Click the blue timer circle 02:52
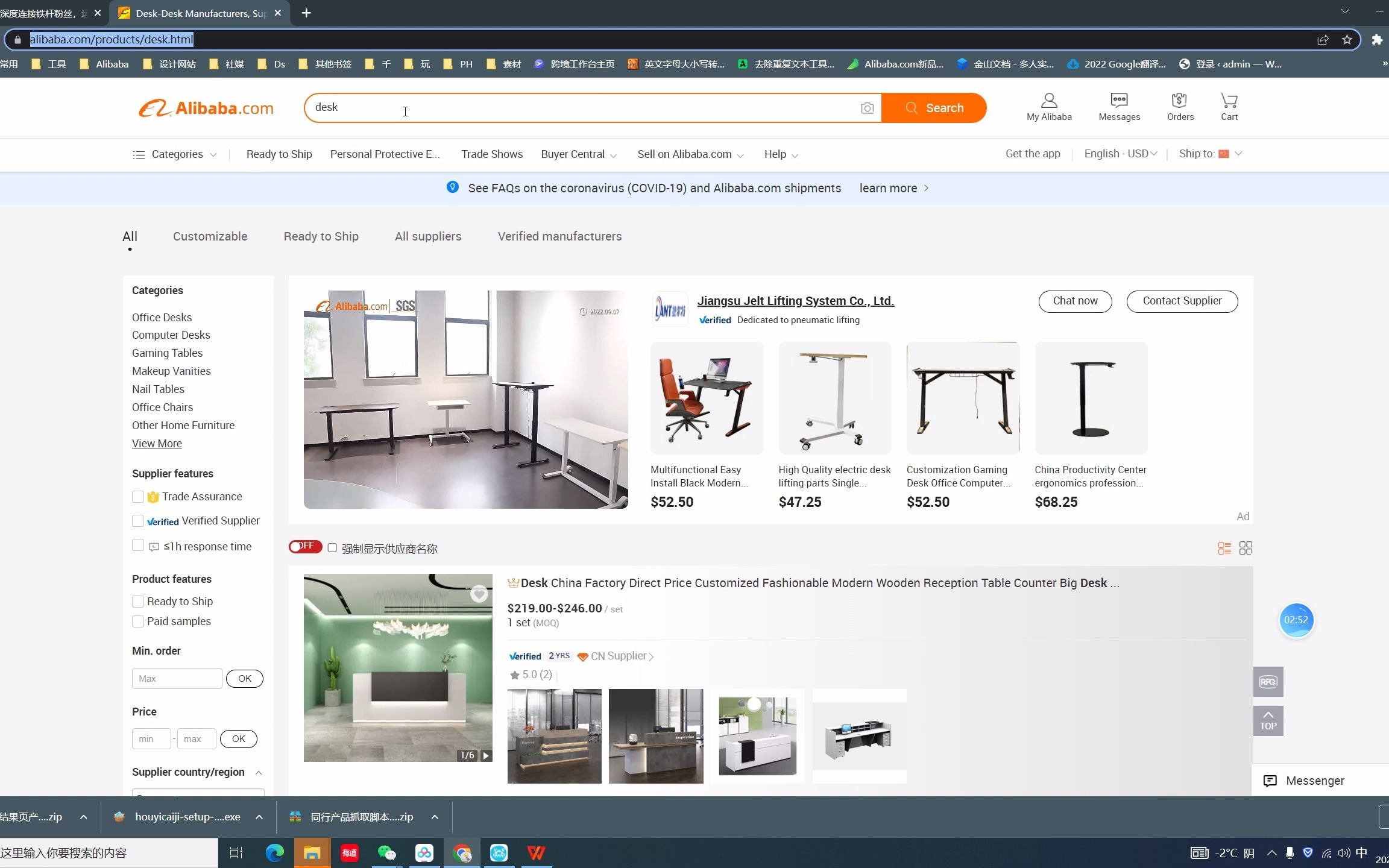The width and height of the screenshot is (1389, 868). click(1296, 620)
